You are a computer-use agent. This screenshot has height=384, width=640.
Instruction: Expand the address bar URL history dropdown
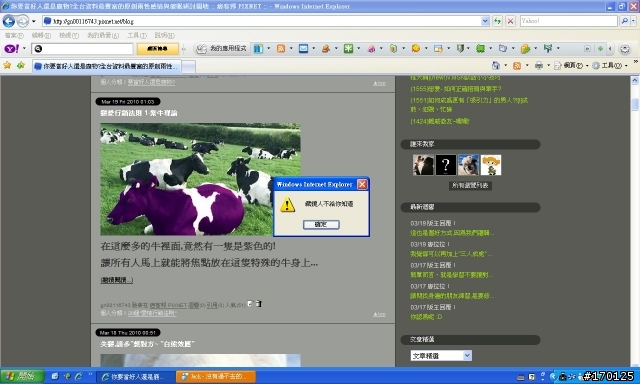coord(485,21)
